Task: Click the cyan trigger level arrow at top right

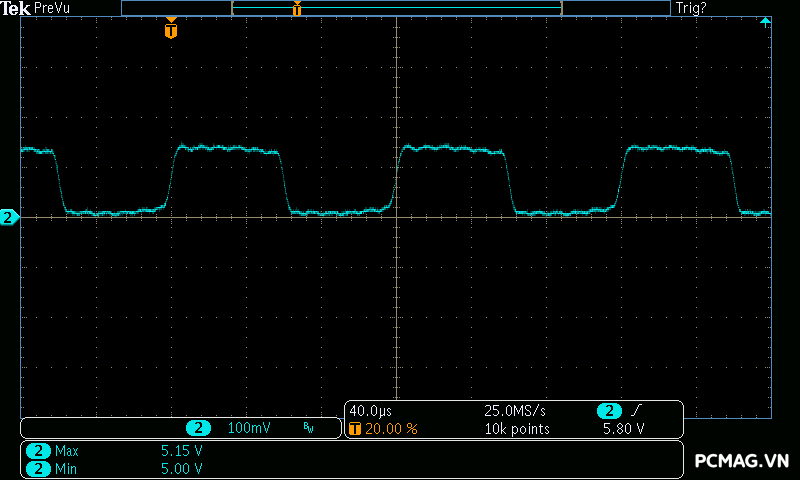Action: [765, 21]
